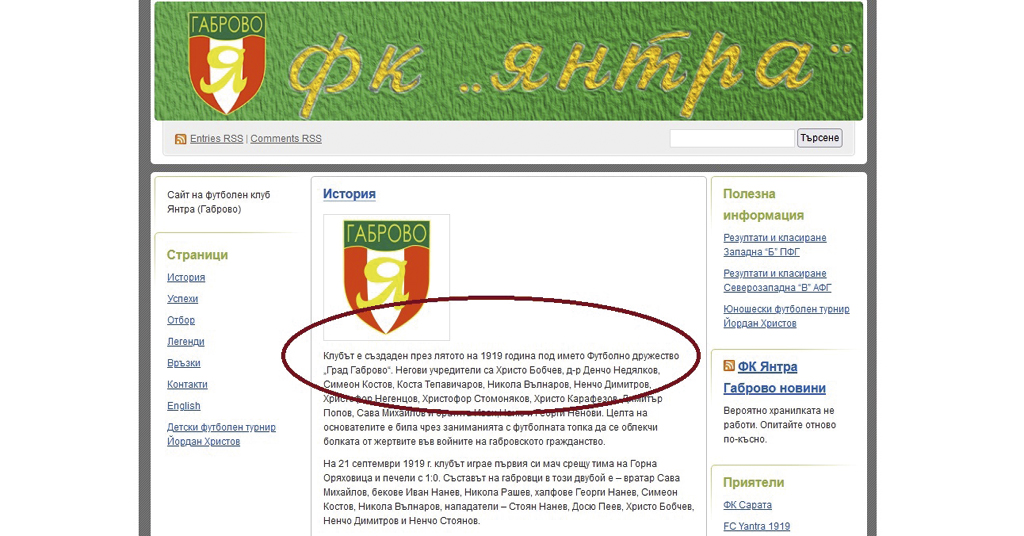Open the Успехи page link
Screen dimensions: 1024x536
point(183,299)
